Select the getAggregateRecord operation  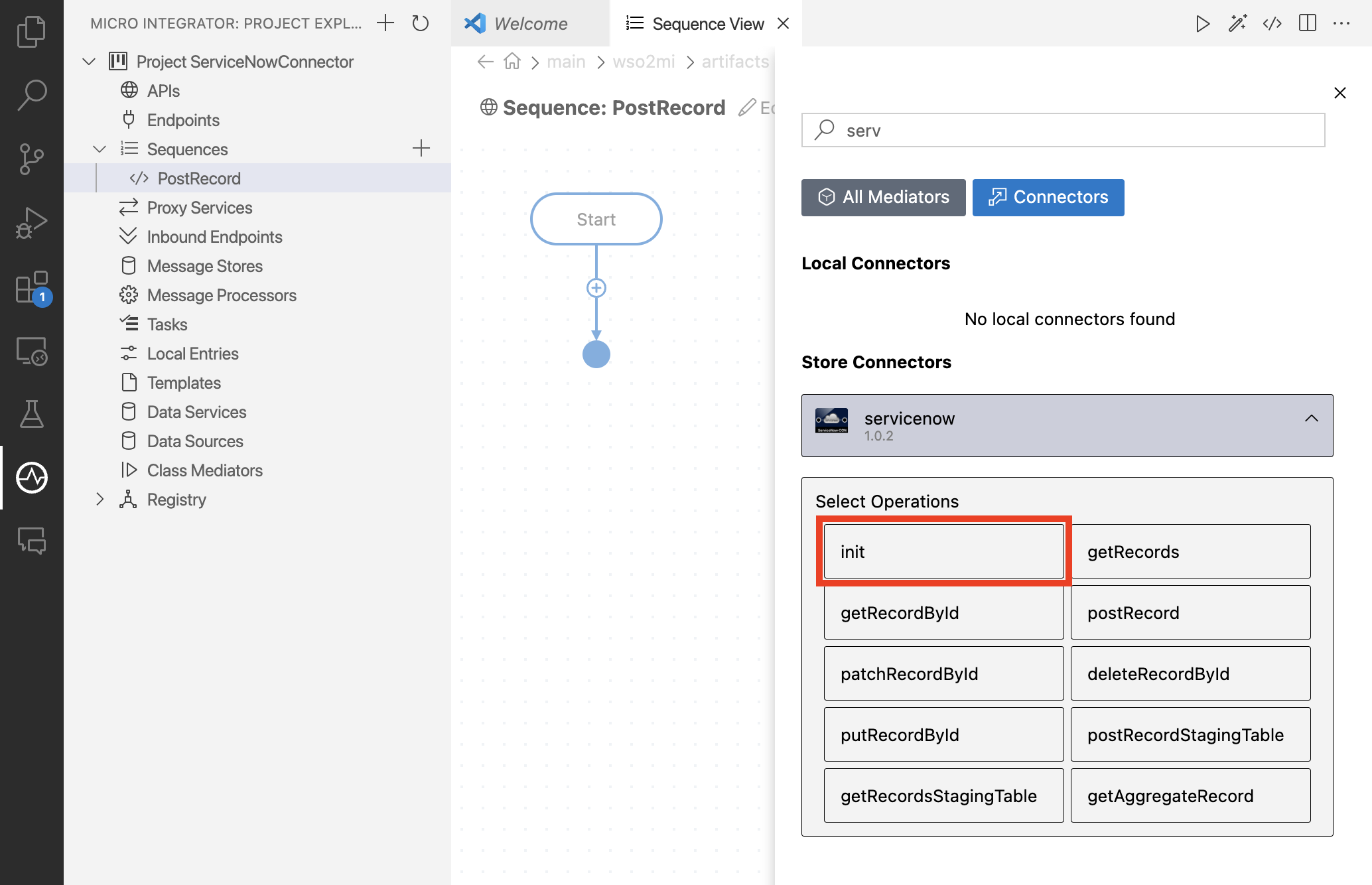click(x=1190, y=795)
